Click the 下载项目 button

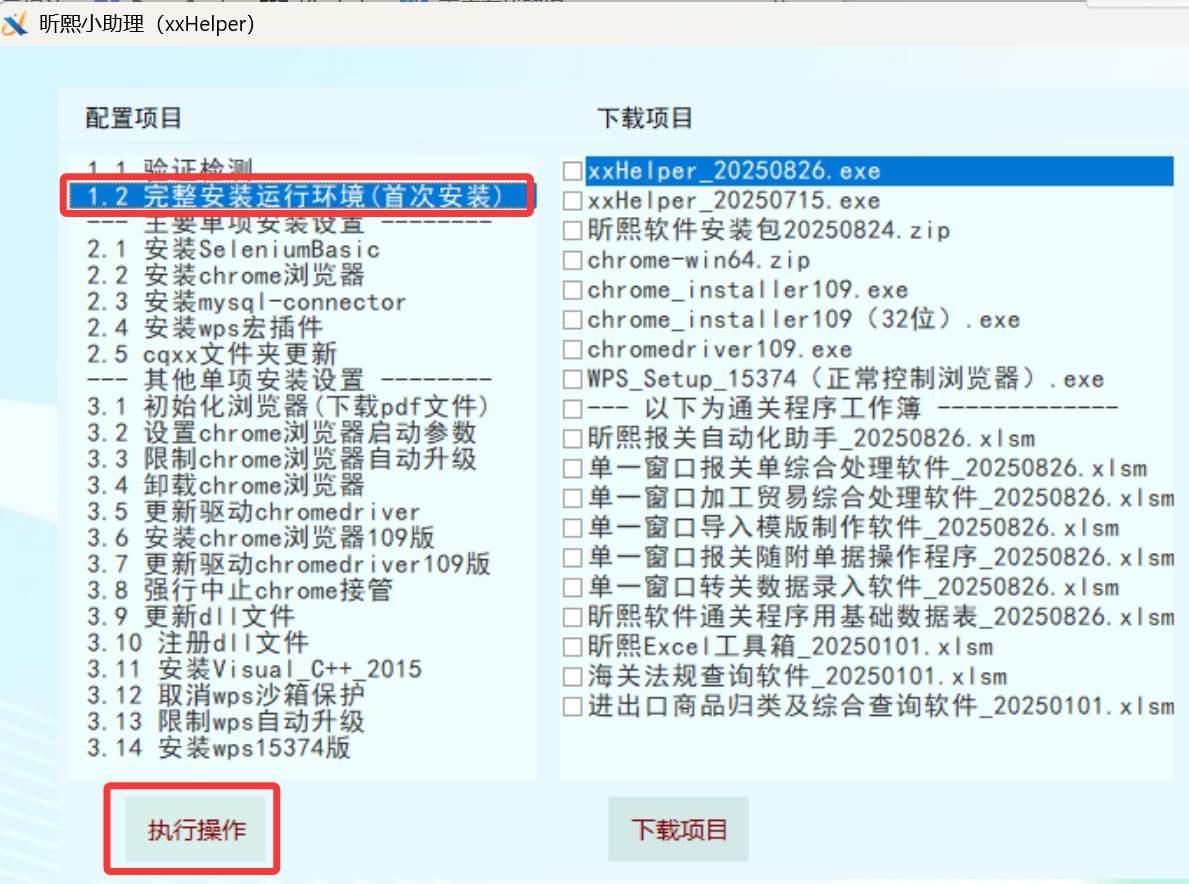pyautogui.click(x=678, y=829)
